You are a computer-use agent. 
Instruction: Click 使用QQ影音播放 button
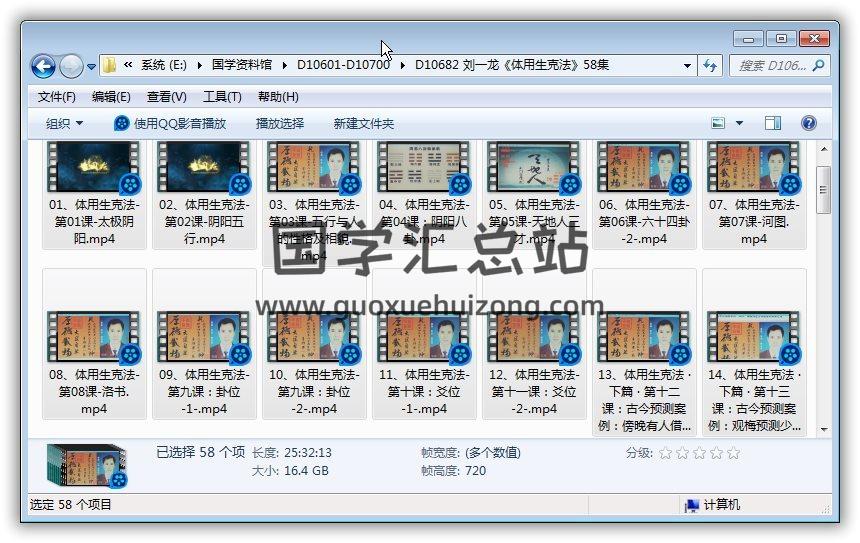170,123
